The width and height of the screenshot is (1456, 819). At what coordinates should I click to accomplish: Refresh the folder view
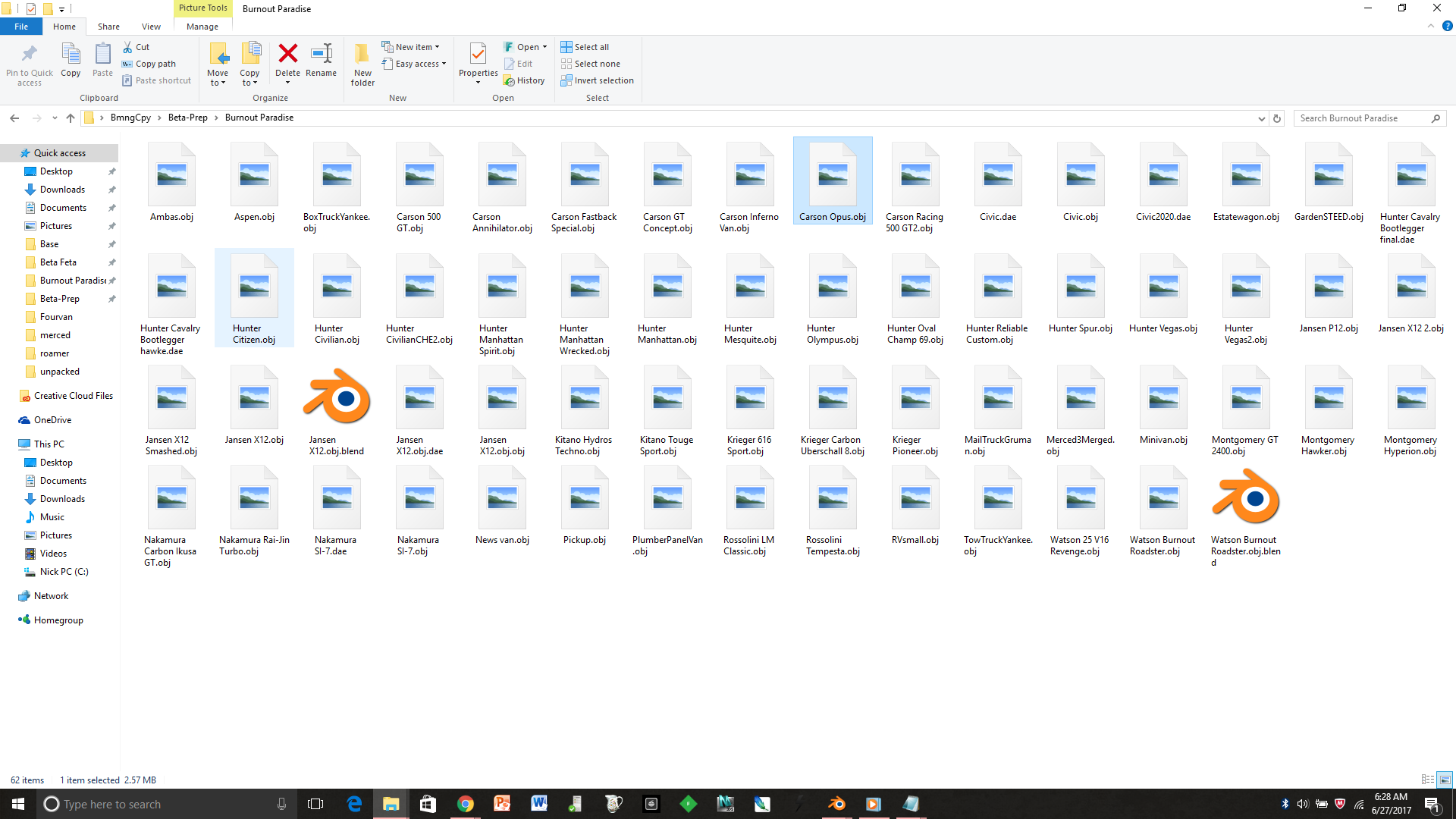tap(1277, 118)
